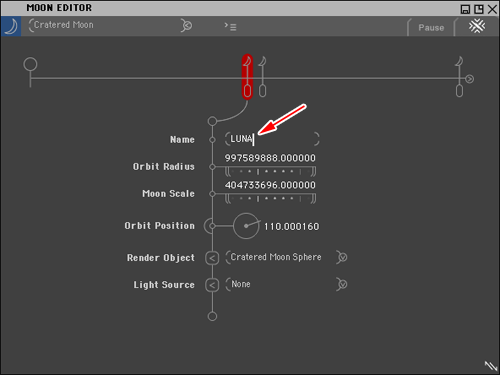Click the arrow at timeline end
Screen dimensions: 500x375
pos(469,79)
